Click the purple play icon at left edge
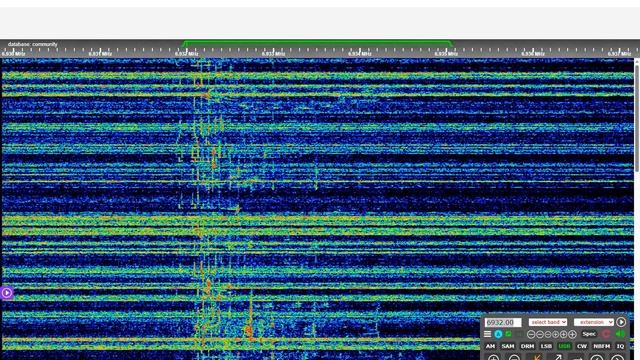This screenshot has width=640, height=360. coord(7,293)
